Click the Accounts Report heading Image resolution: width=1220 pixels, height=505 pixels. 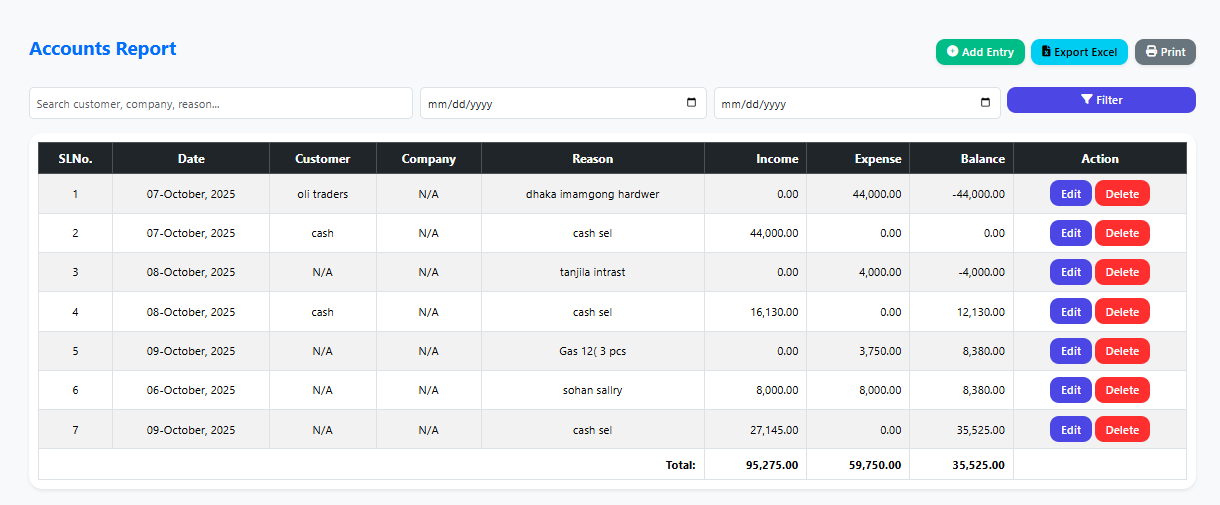[103, 49]
